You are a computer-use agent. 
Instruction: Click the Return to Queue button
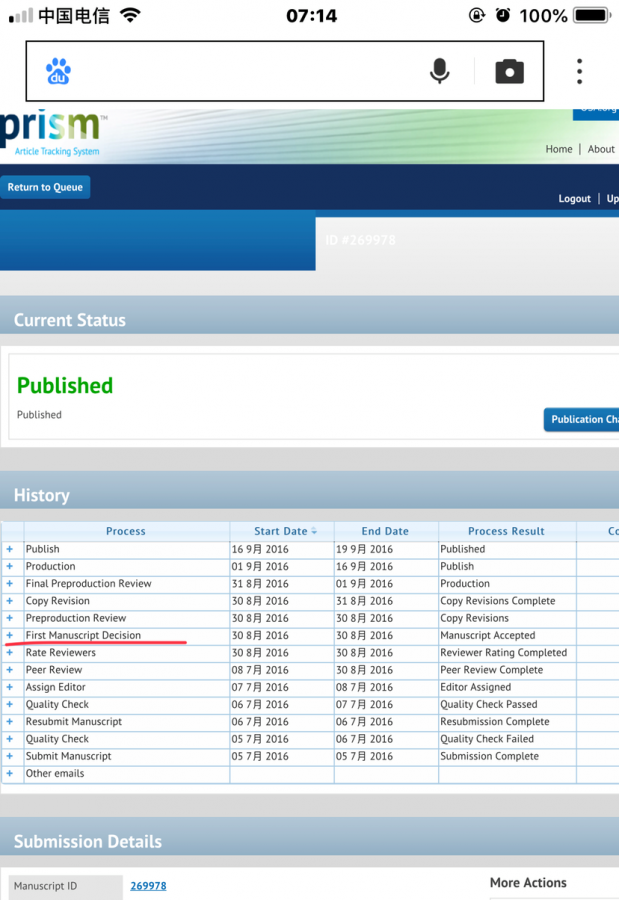pyautogui.click(x=45, y=187)
